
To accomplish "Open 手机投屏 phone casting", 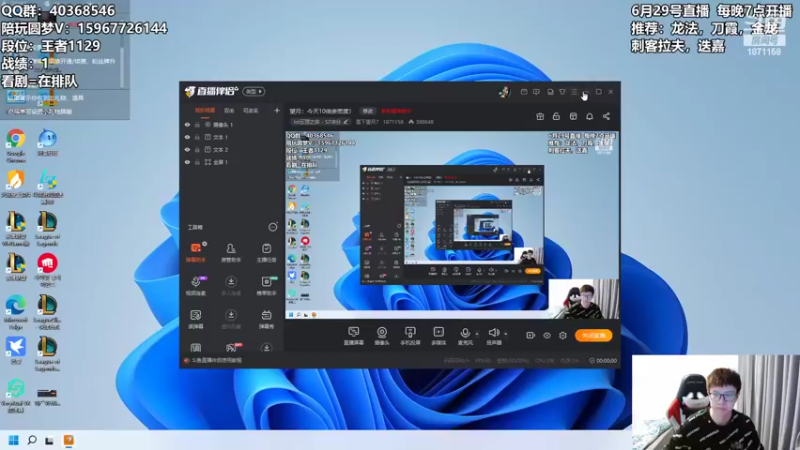I will [410, 336].
